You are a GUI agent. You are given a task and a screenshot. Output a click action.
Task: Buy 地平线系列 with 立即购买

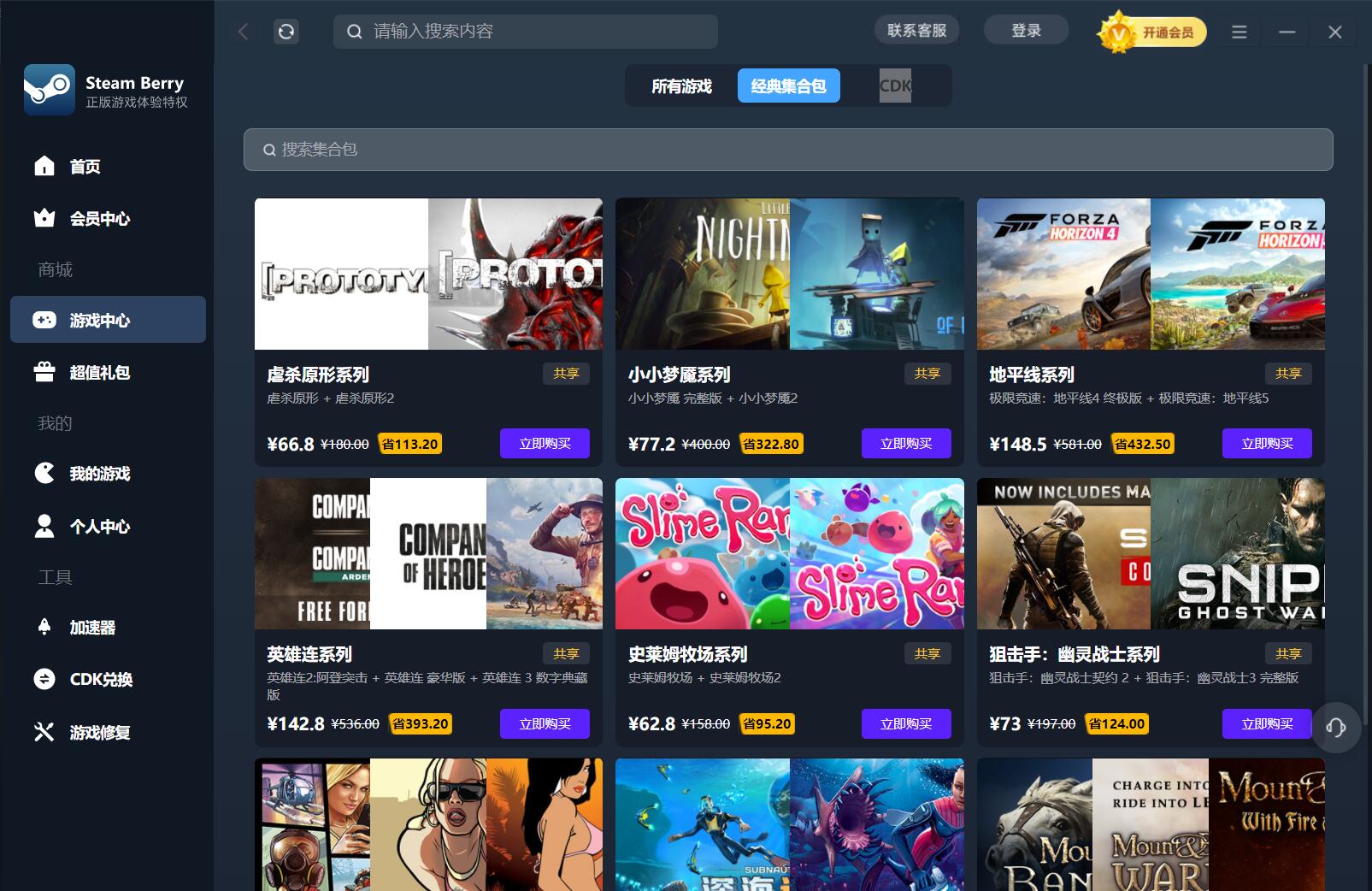coord(1267,444)
